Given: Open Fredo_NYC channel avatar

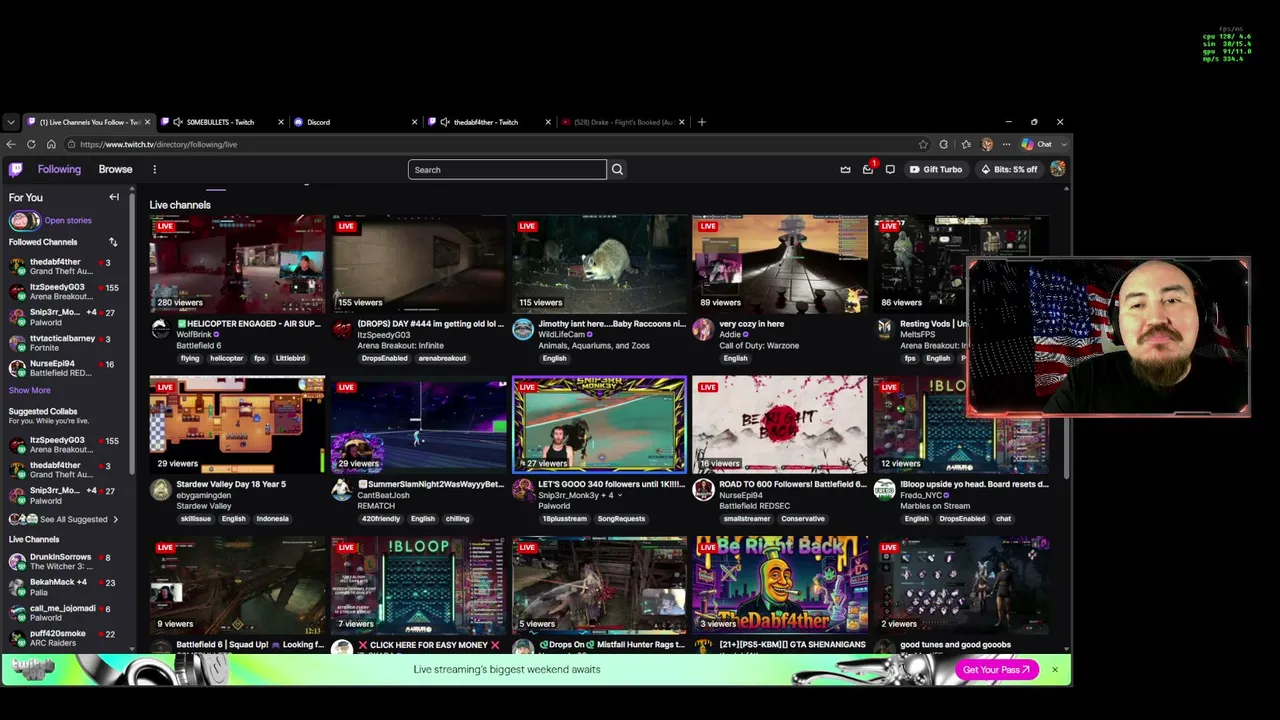Looking at the screenshot, I should click(x=885, y=489).
